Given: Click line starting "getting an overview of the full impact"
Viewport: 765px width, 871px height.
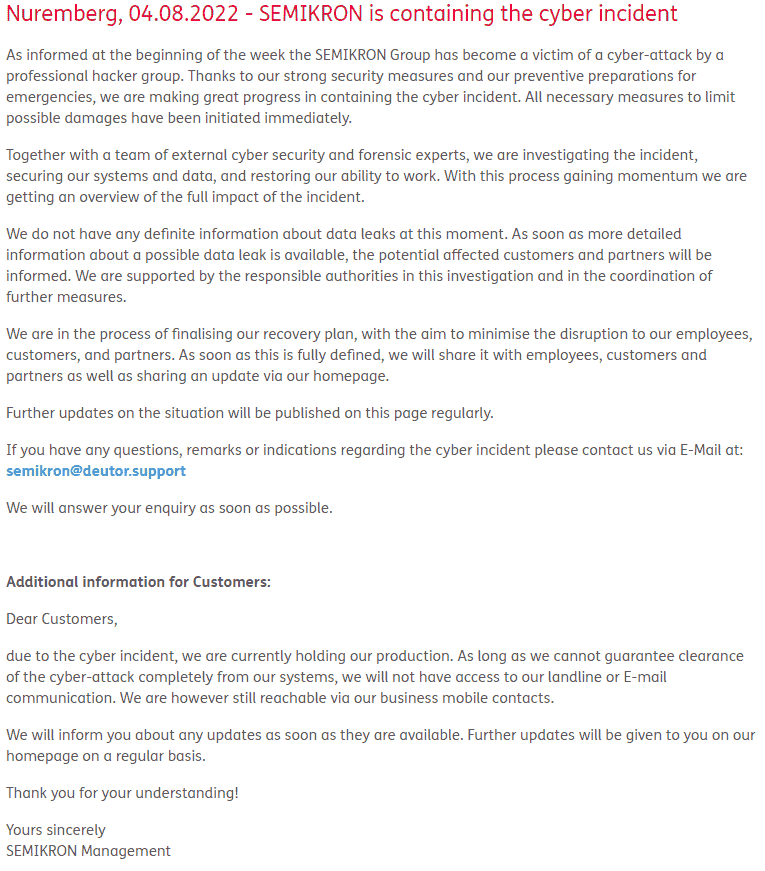Looking at the screenshot, I should point(185,197).
